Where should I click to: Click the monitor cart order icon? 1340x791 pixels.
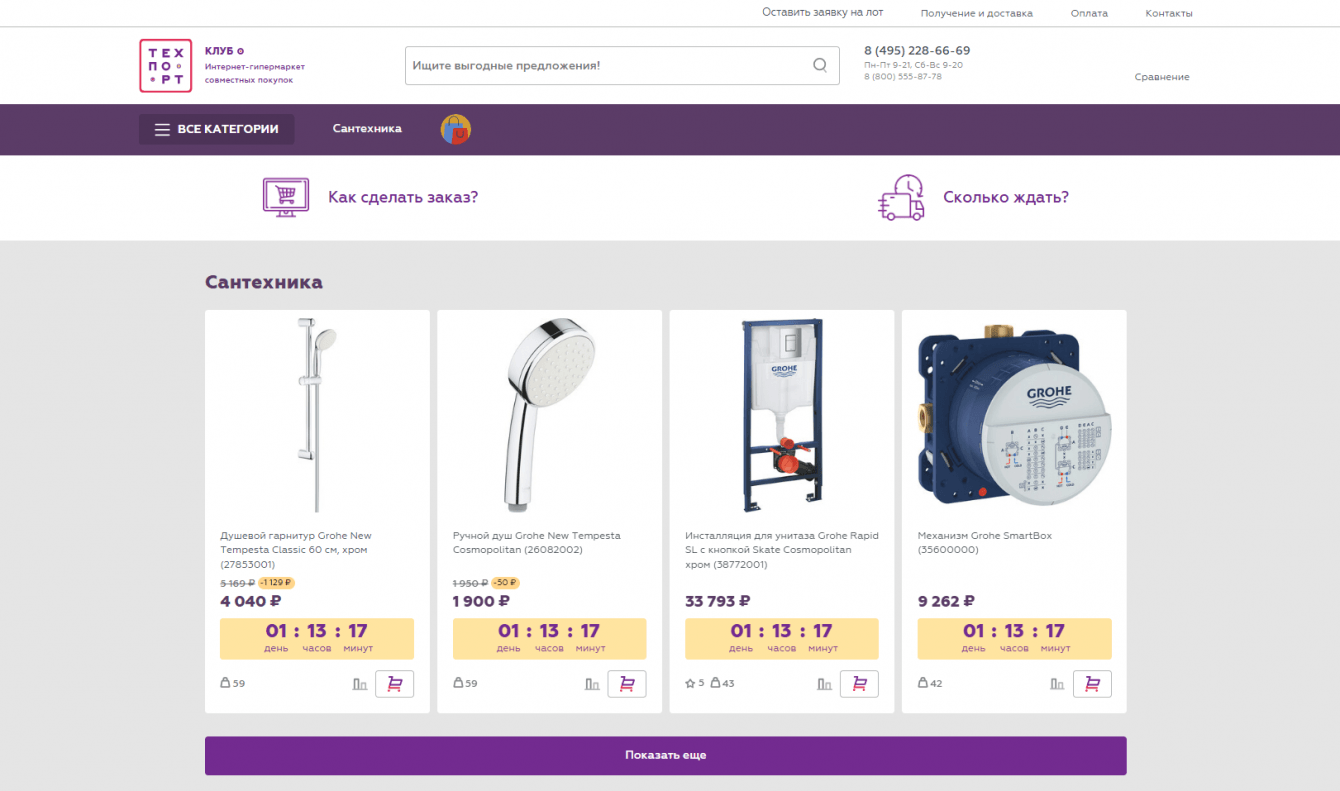pos(286,197)
